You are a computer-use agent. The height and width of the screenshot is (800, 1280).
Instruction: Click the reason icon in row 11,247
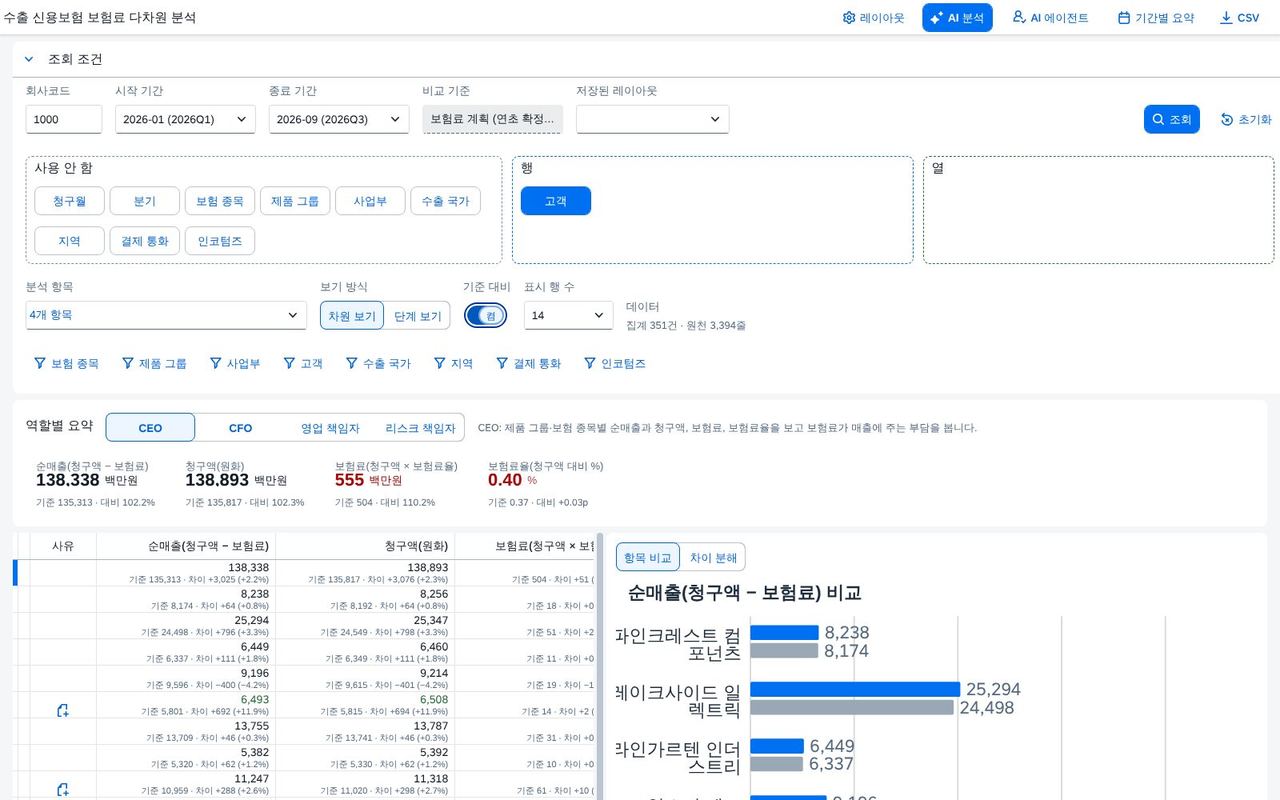coord(63,790)
